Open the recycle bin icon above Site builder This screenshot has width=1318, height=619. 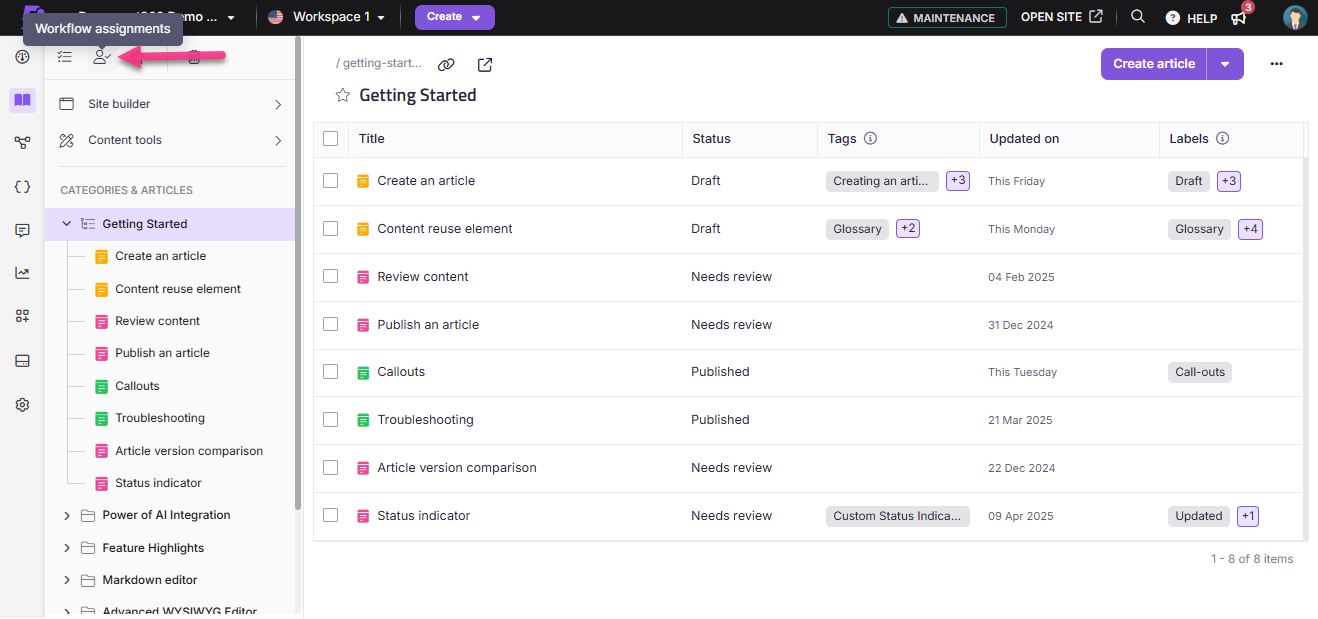click(x=194, y=58)
